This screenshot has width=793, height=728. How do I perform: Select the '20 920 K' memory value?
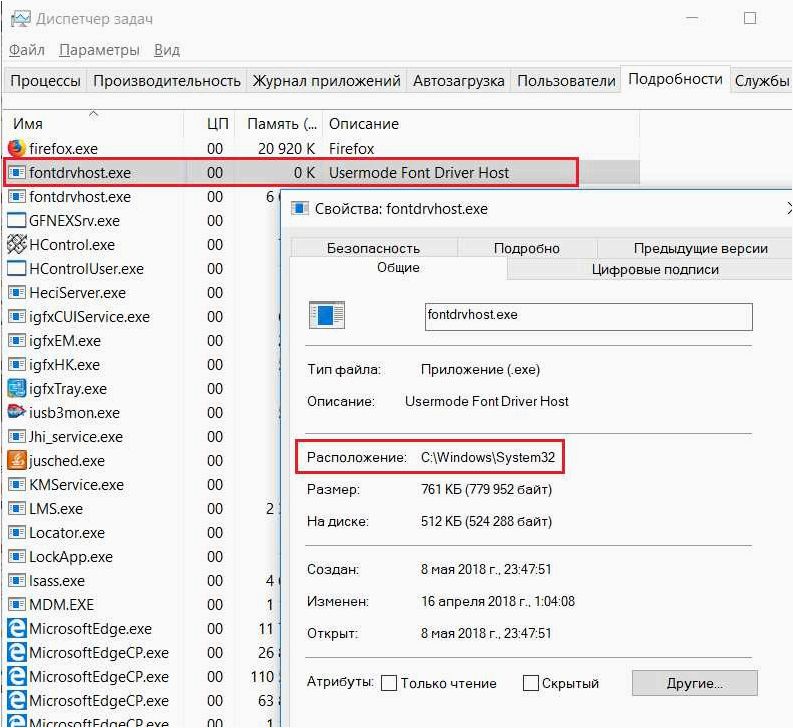tap(286, 148)
